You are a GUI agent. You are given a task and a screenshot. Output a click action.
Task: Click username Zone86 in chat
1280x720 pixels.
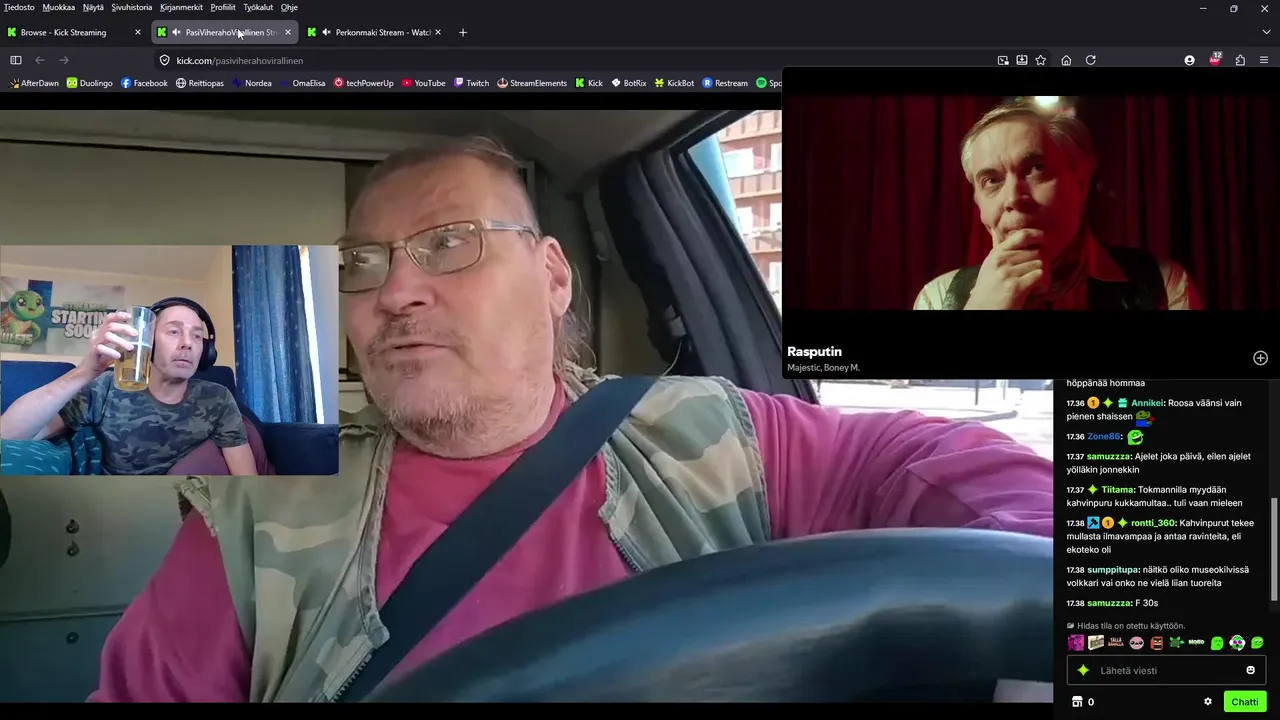tap(1104, 437)
